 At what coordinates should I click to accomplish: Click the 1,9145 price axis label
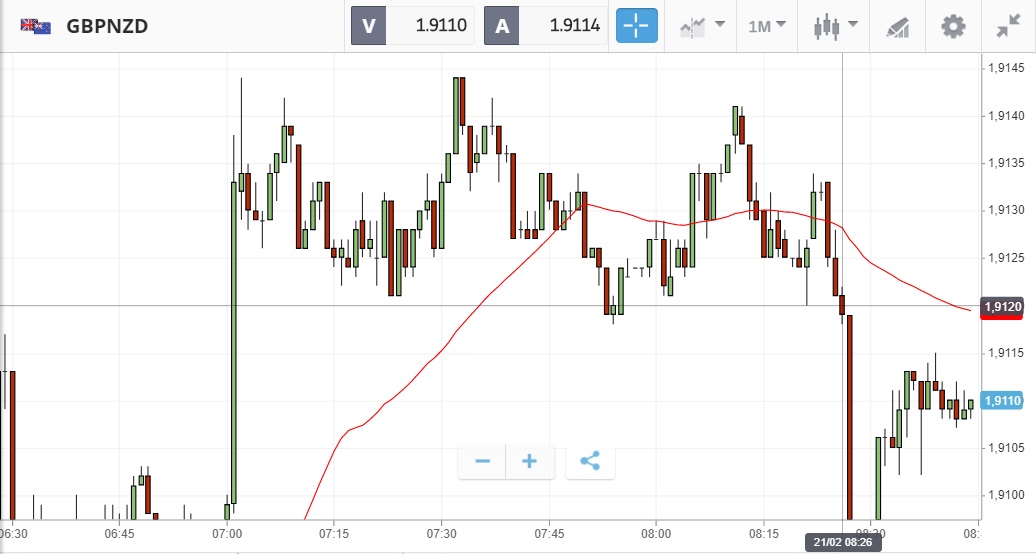(x=1005, y=68)
